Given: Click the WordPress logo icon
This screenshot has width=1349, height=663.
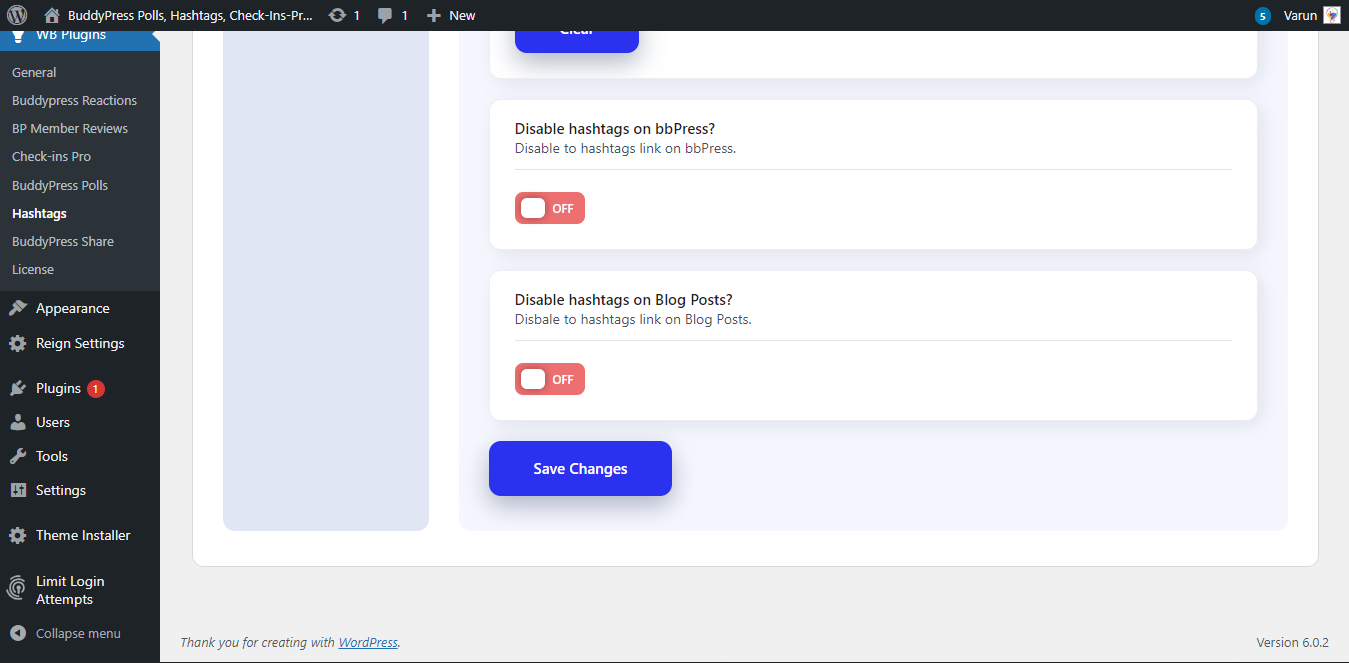Looking at the screenshot, I should point(17,15).
